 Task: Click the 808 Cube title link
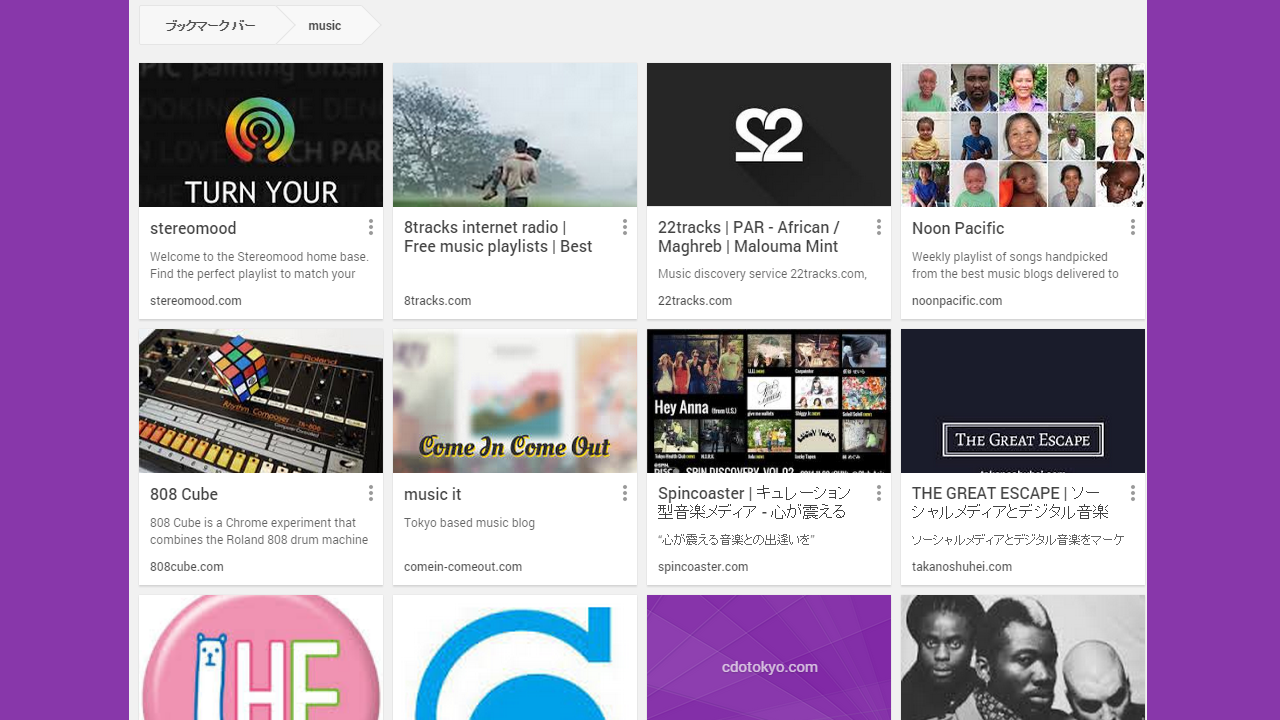(x=184, y=495)
